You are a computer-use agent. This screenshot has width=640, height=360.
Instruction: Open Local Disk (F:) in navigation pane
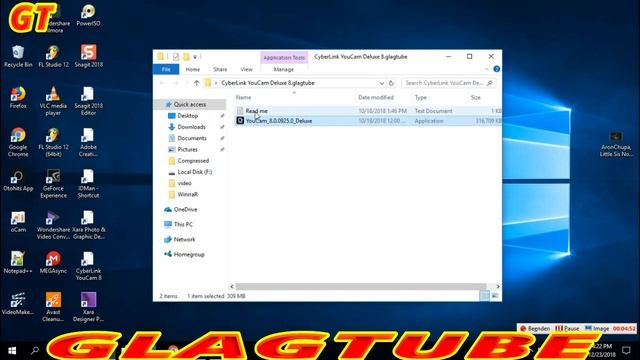click(195, 172)
